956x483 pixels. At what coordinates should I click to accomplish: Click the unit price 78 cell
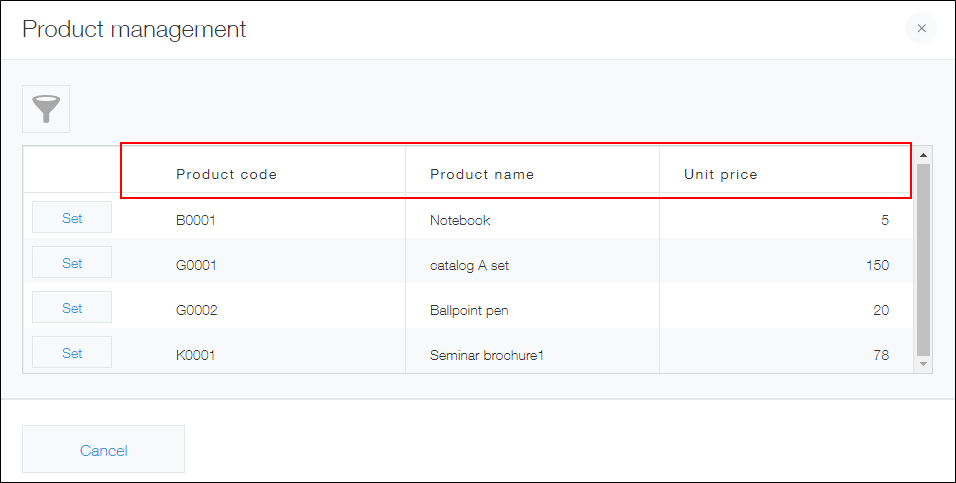(x=880, y=355)
